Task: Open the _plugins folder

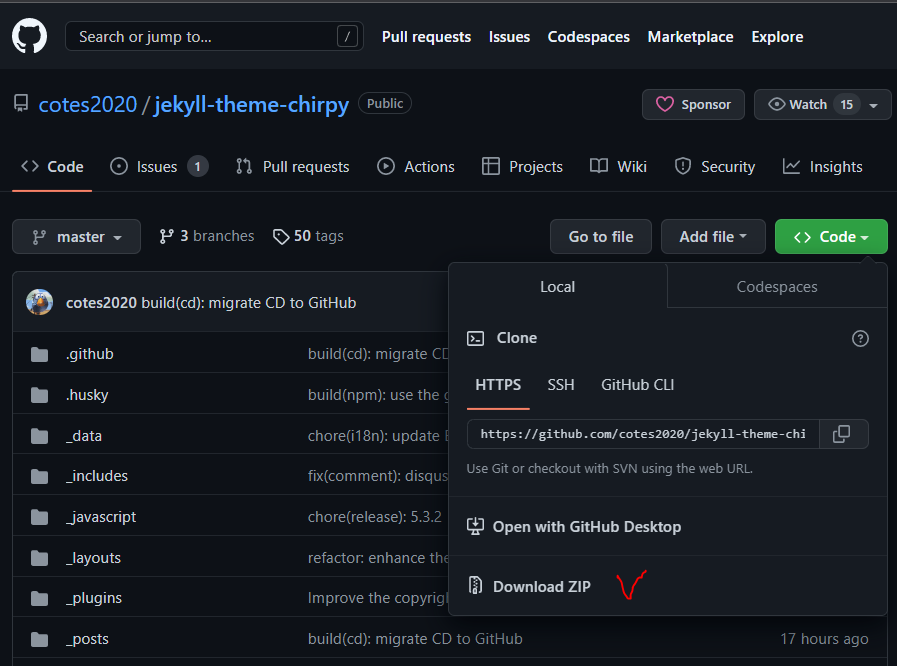Action: click(94, 598)
